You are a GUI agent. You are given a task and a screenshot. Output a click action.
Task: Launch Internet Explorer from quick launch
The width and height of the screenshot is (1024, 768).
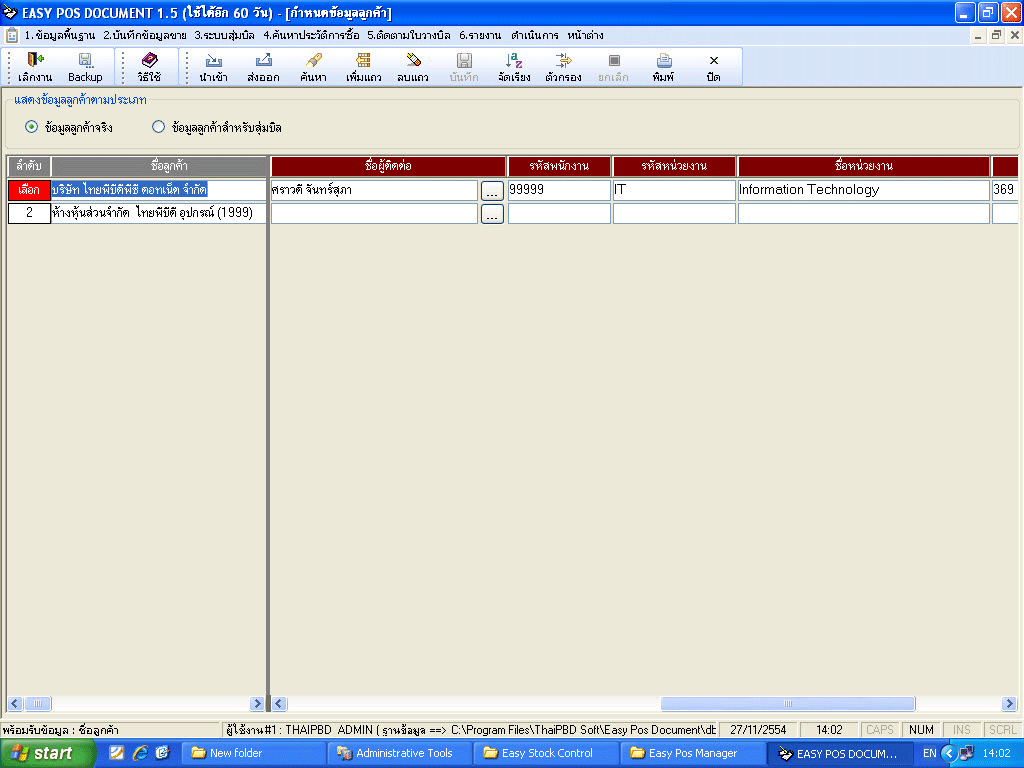tap(140, 752)
